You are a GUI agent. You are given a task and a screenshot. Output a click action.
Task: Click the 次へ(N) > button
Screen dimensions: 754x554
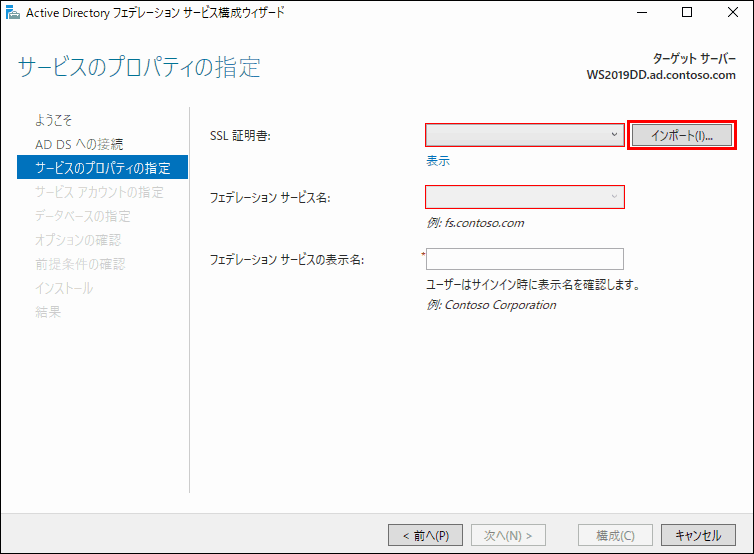point(508,535)
